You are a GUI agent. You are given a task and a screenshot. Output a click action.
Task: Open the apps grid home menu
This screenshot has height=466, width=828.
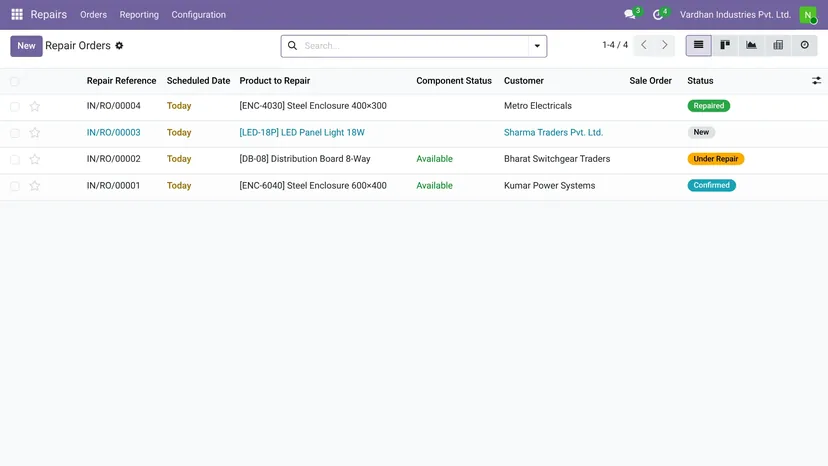[17, 14]
